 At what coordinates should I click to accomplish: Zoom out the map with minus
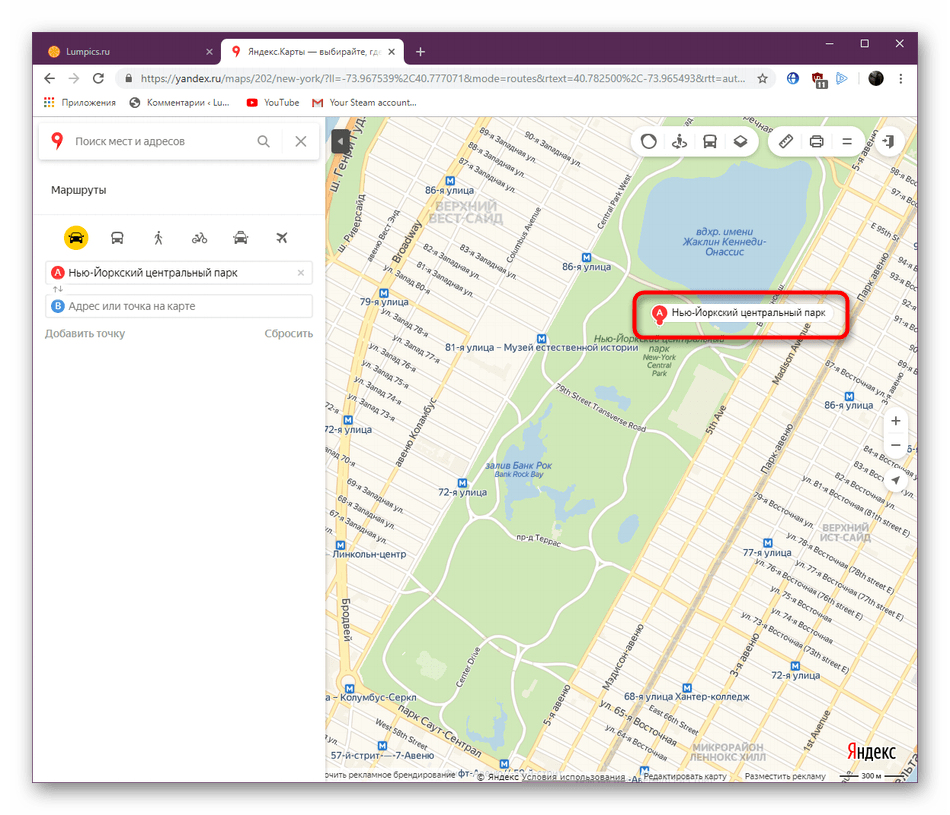pos(895,445)
